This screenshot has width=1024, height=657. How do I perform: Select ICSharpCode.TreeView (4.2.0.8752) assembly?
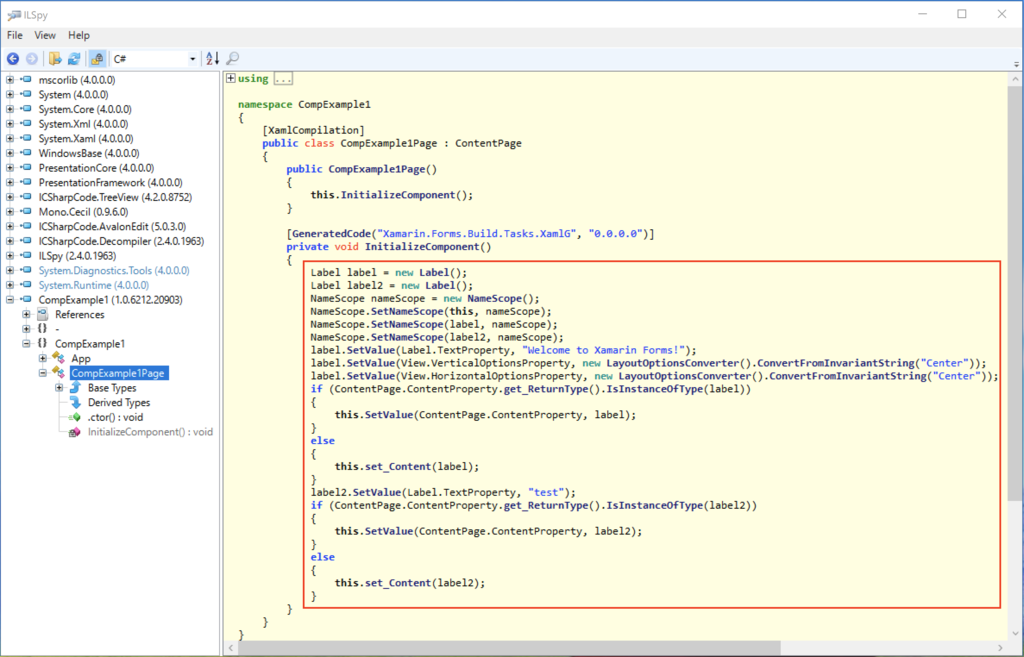115,197
